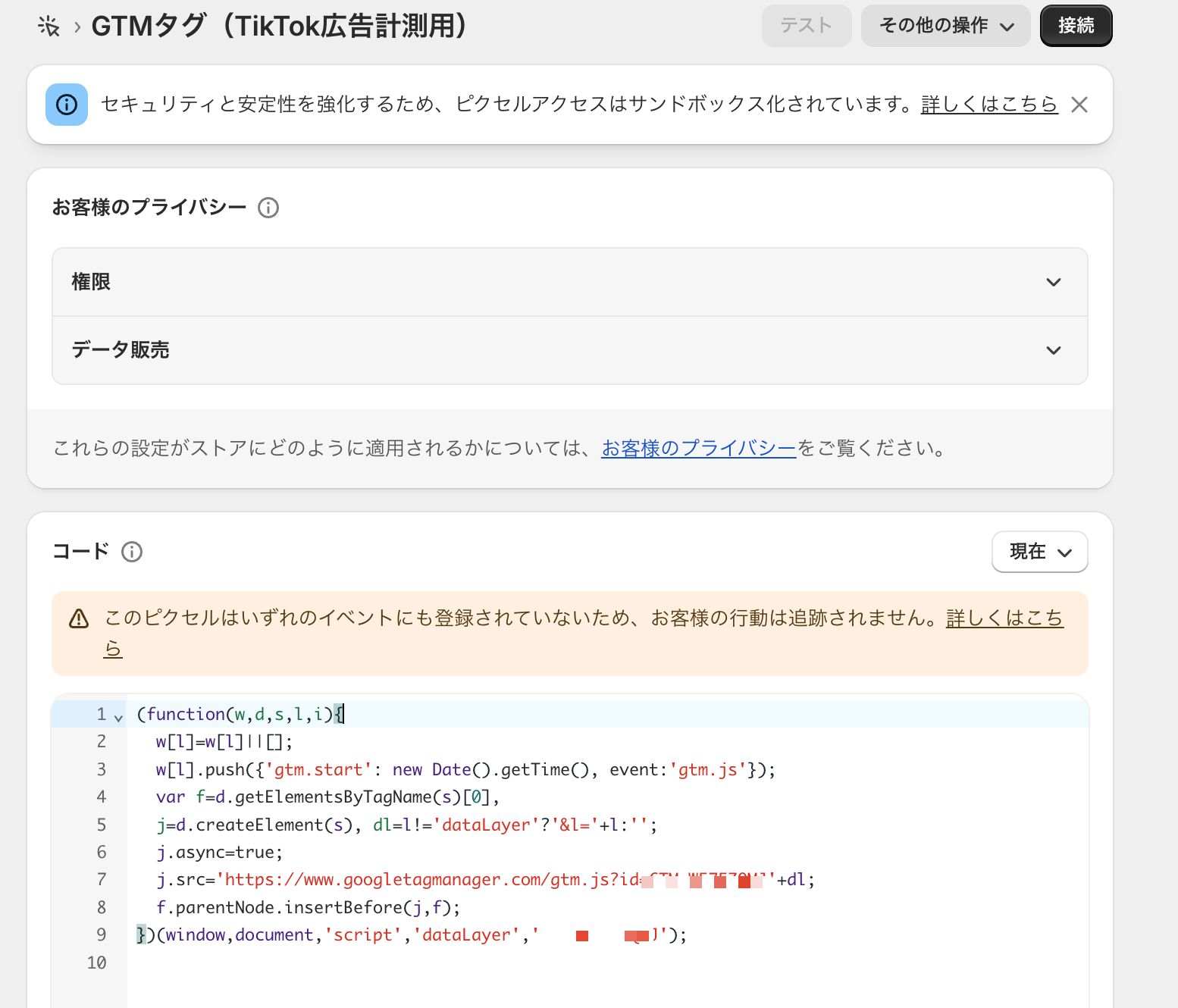Click the warning triangle icon in the alert
Image resolution: width=1178 pixels, height=1008 pixels.
[x=79, y=618]
